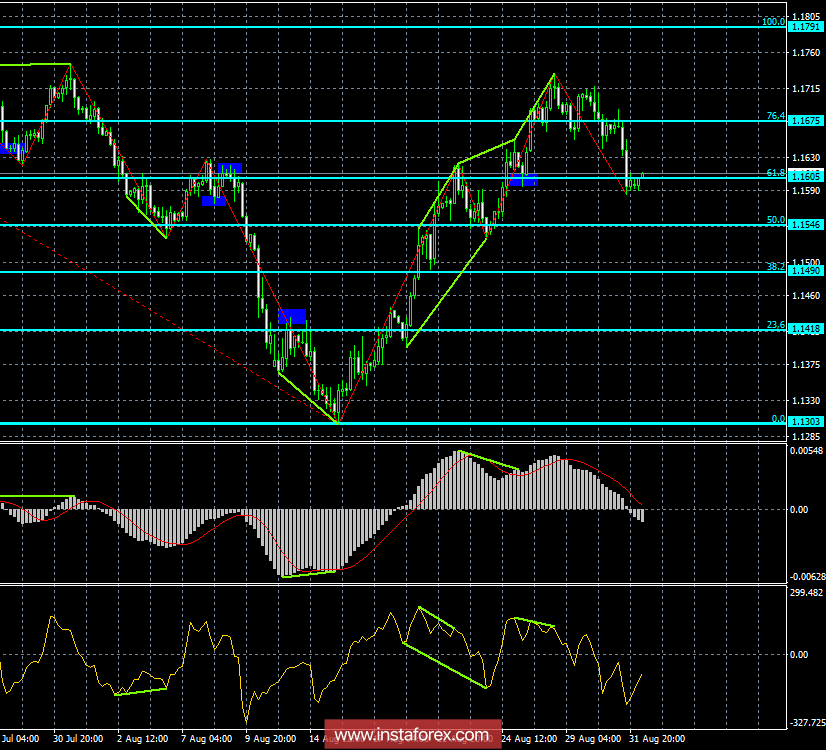The height and width of the screenshot is (750, 826).
Task: Click the 61.8 Fibonacci level label
Action: pos(775,173)
